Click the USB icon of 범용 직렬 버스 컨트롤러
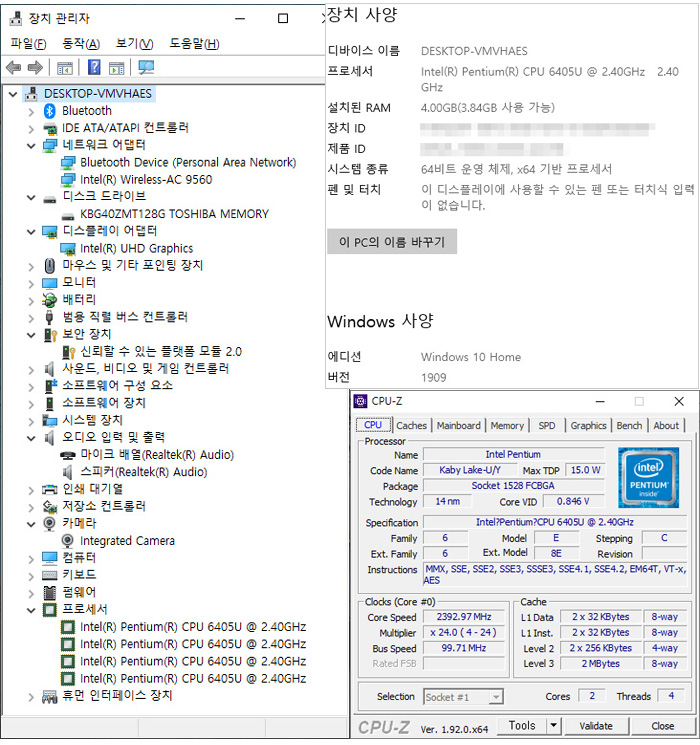Image resolution: width=700 pixels, height=745 pixels. pos(49,317)
